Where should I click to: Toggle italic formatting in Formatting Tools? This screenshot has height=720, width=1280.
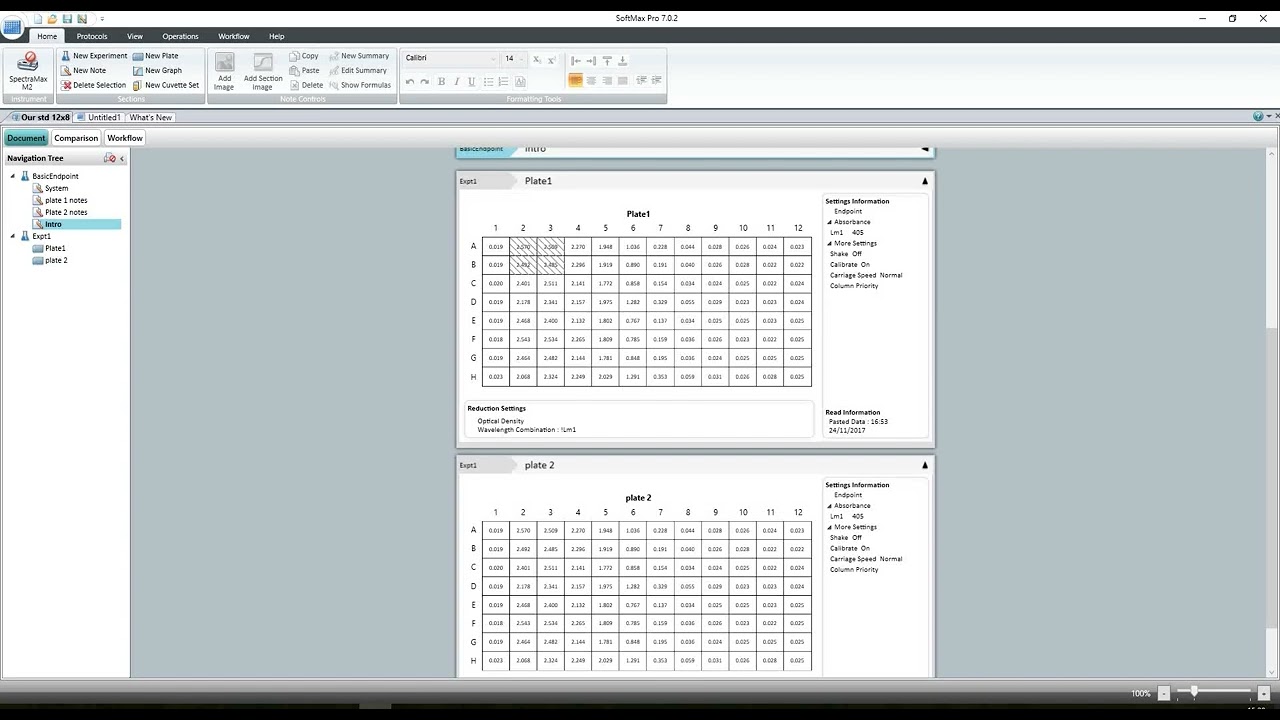[456, 81]
